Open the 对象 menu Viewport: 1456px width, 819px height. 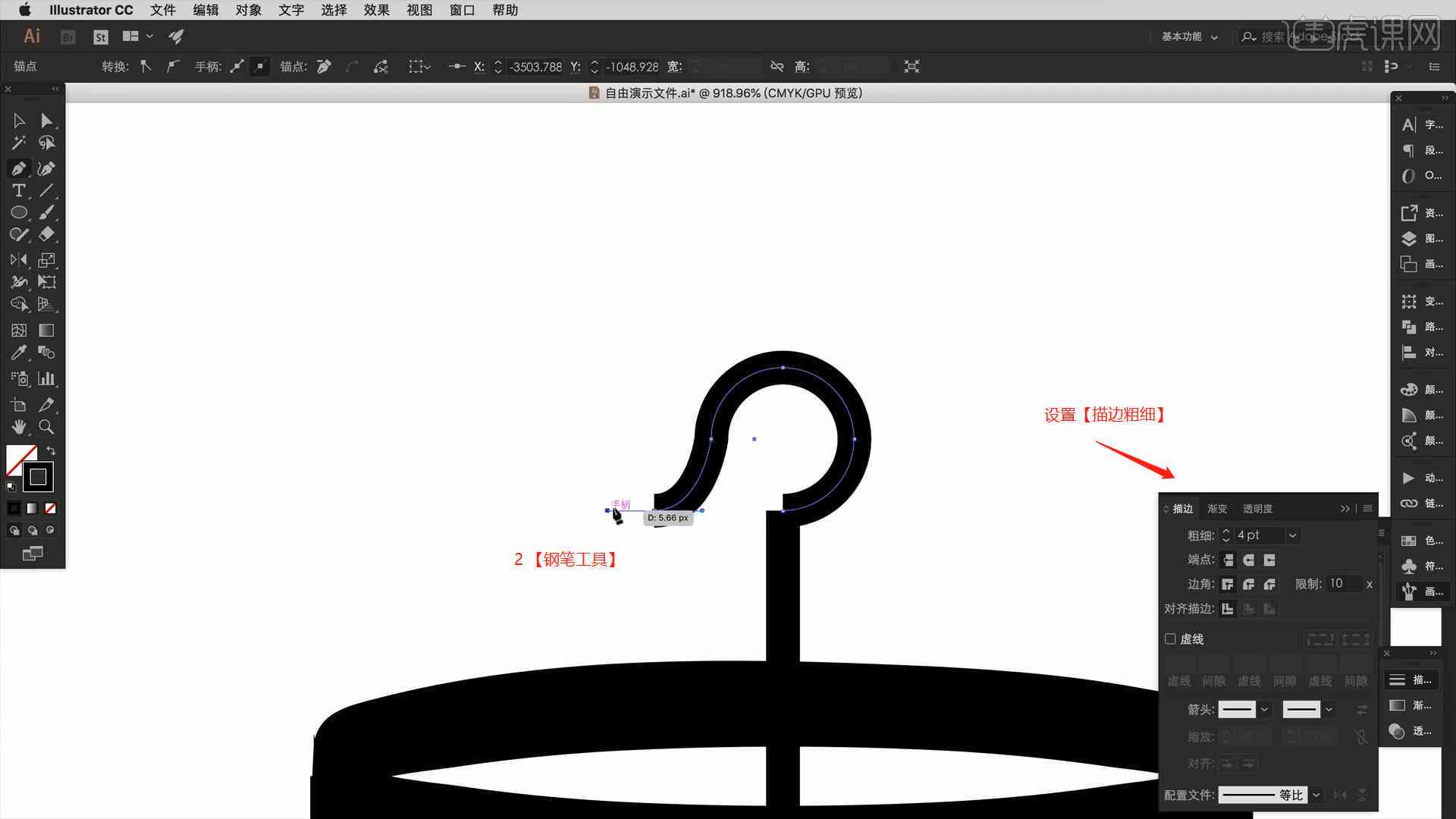click(248, 10)
